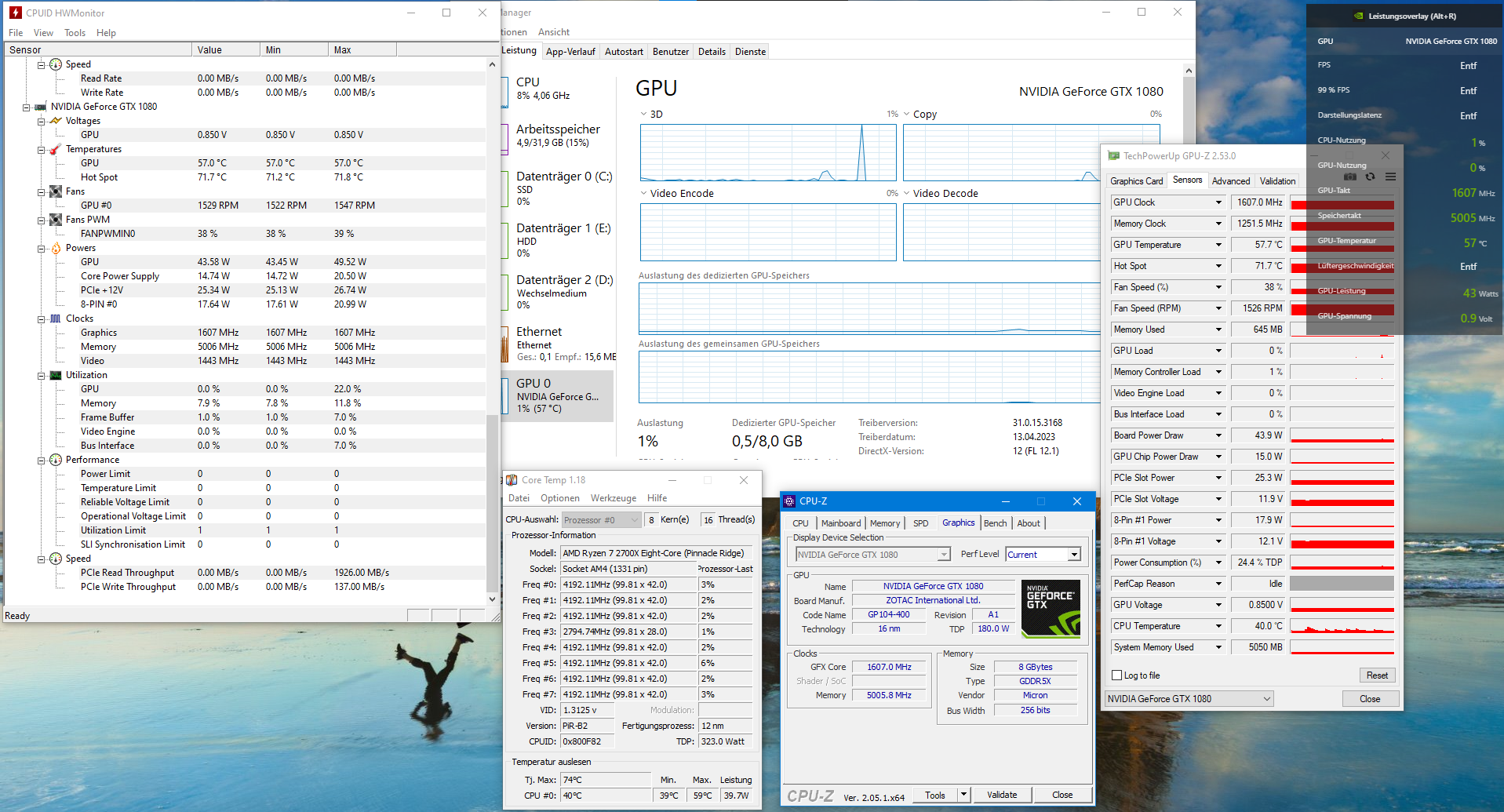
Task: Click the Clocks waveform icon in HWMonitor
Action: coord(56,319)
